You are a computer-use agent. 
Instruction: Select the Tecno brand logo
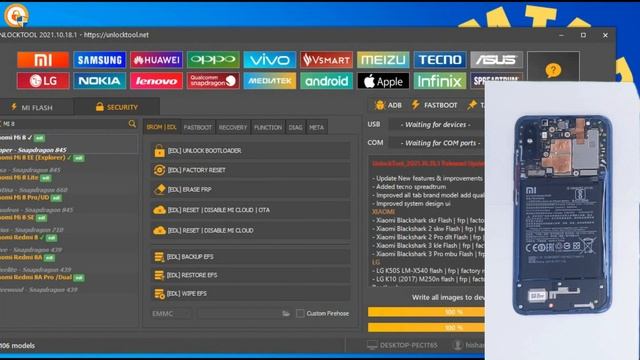tap(440, 60)
